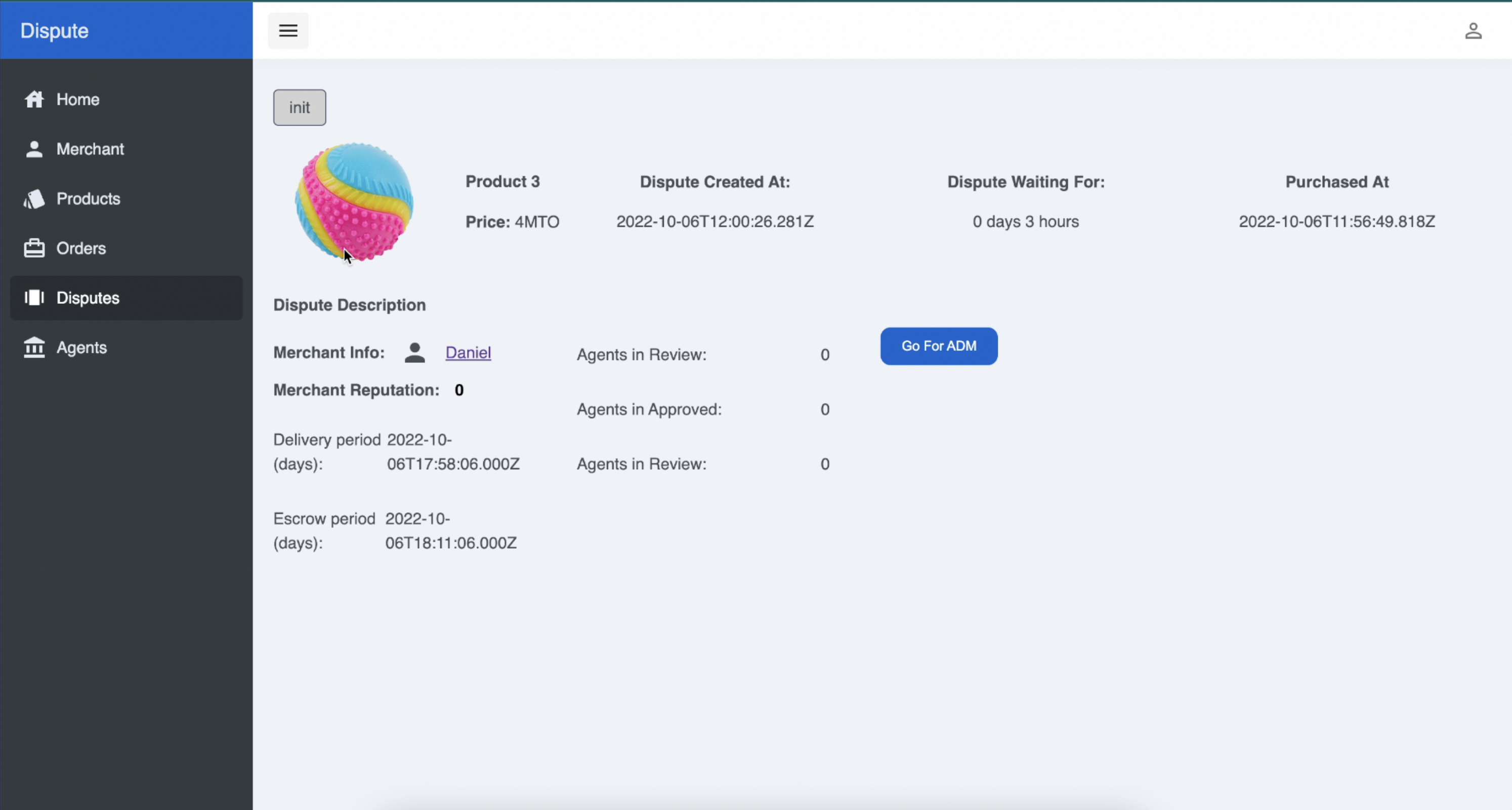This screenshot has height=810, width=1512.
Task: Click the merchant avatar icon beside Daniel
Action: [x=414, y=353]
